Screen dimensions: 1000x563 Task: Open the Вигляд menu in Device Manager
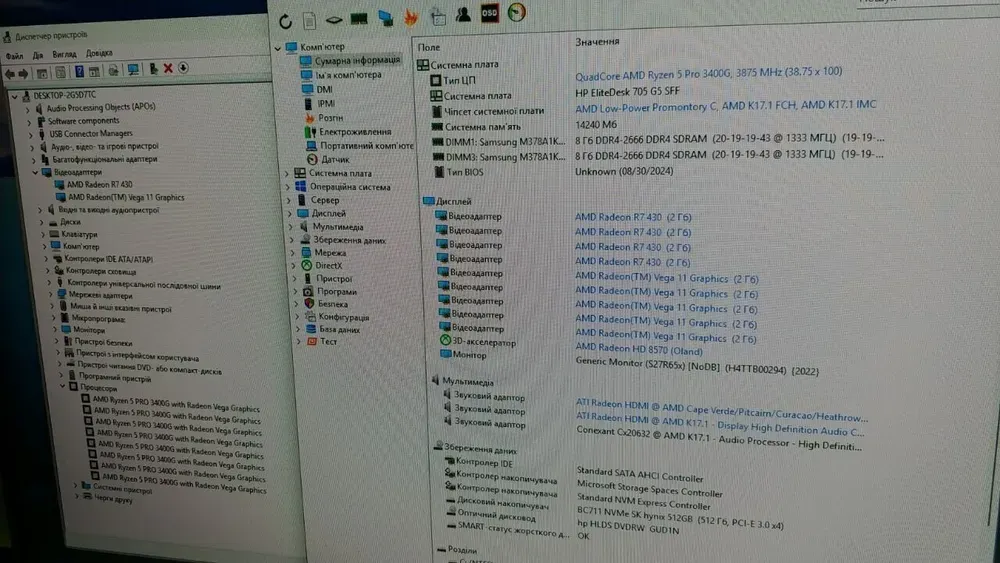tap(65, 53)
